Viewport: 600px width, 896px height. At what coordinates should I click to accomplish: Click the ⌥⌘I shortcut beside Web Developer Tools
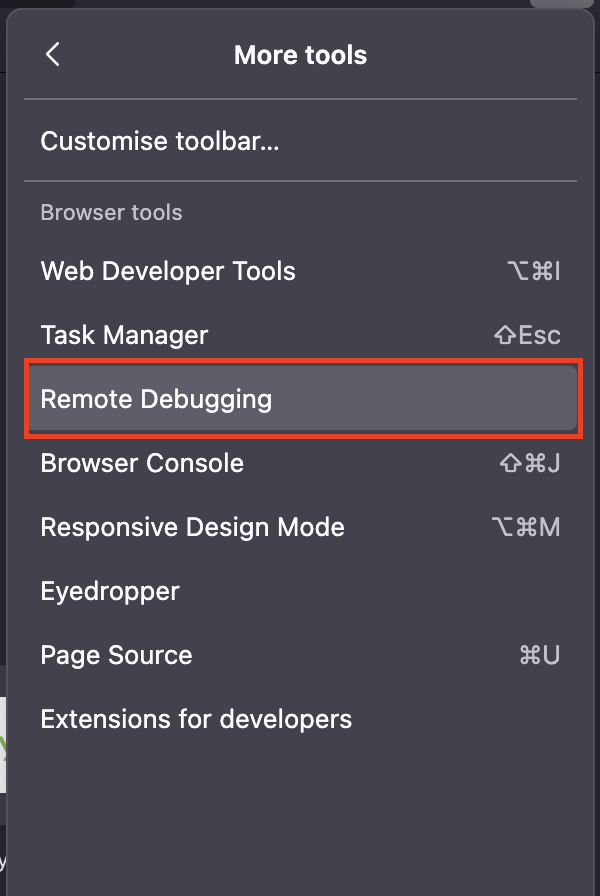pos(533,271)
